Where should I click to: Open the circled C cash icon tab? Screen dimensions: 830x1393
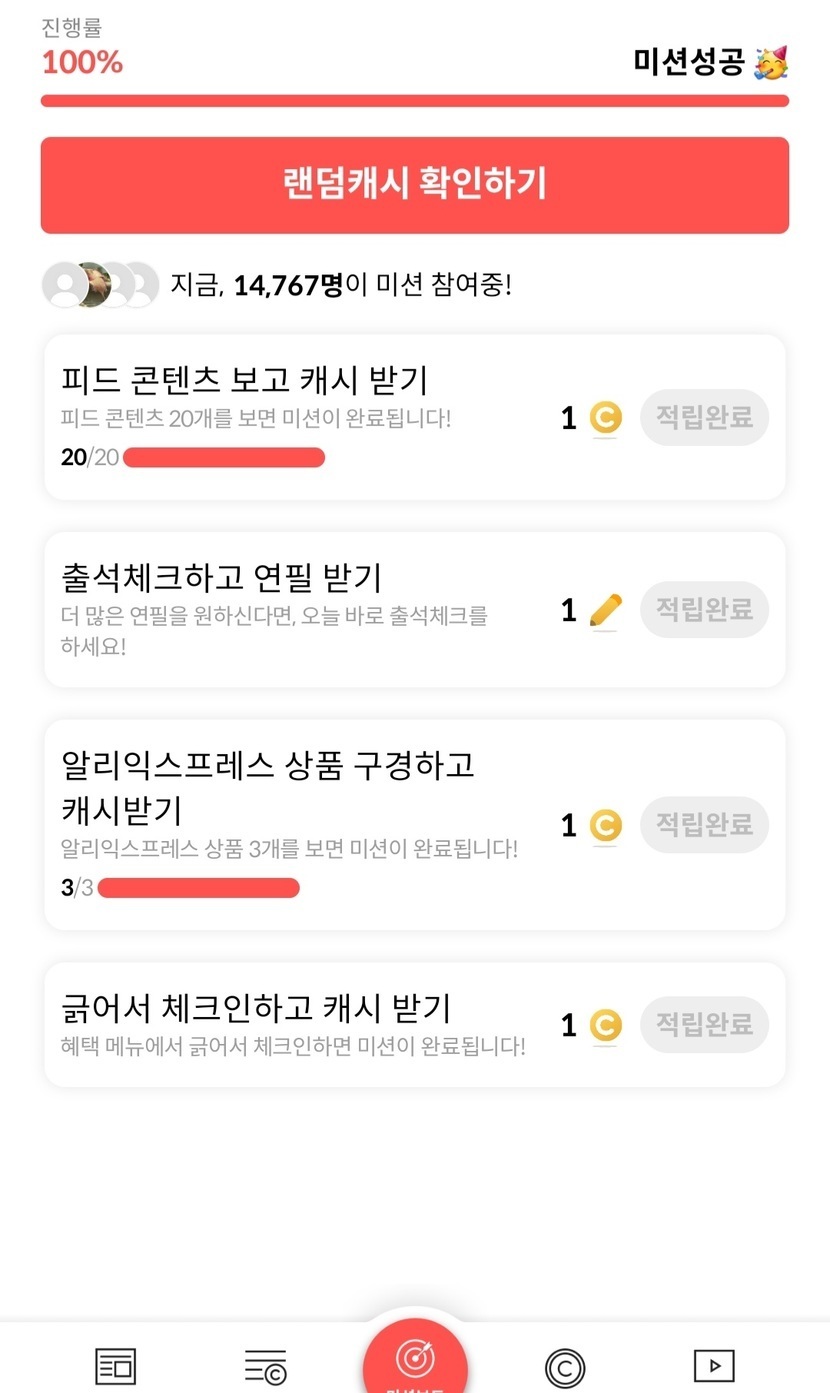point(565,1367)
